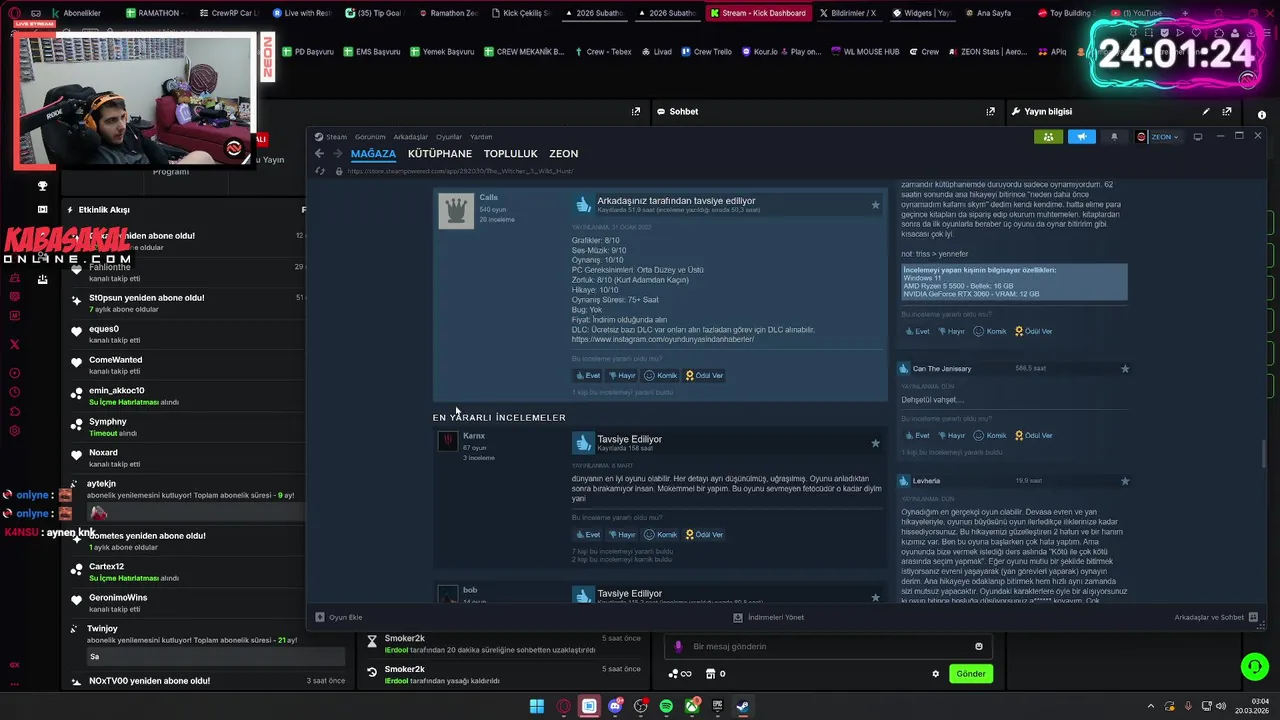Open Steam announcements megaphone button

pos(1082,137)
